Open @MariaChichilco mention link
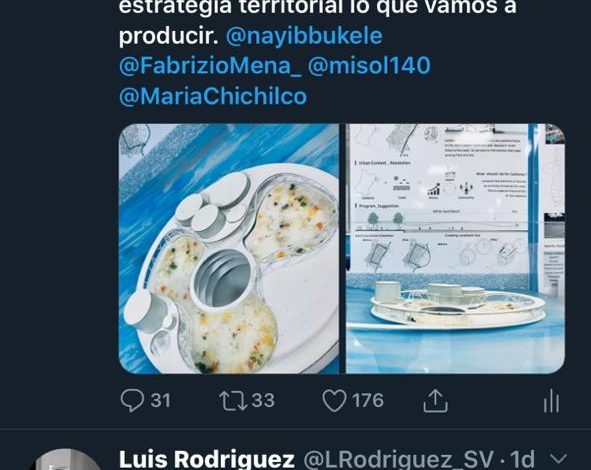591x470 pixels. point(213,96)
